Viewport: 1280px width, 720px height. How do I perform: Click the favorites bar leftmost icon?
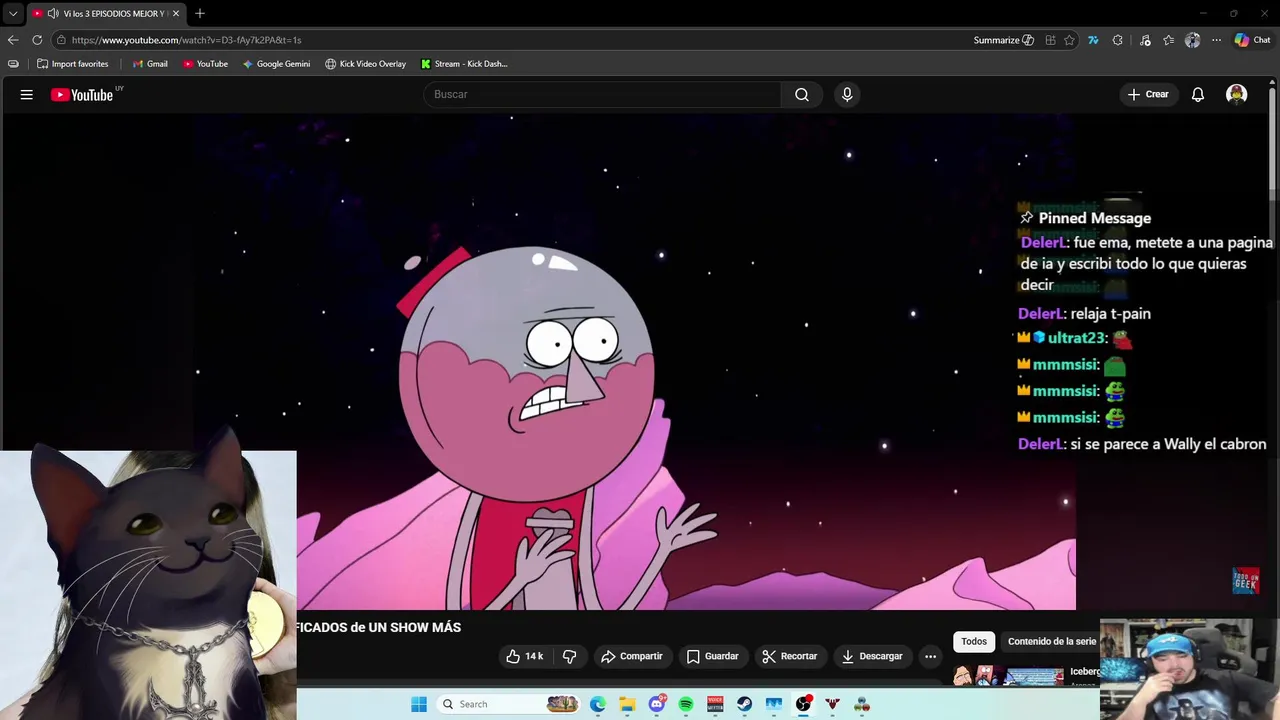[x=13, y=64]
